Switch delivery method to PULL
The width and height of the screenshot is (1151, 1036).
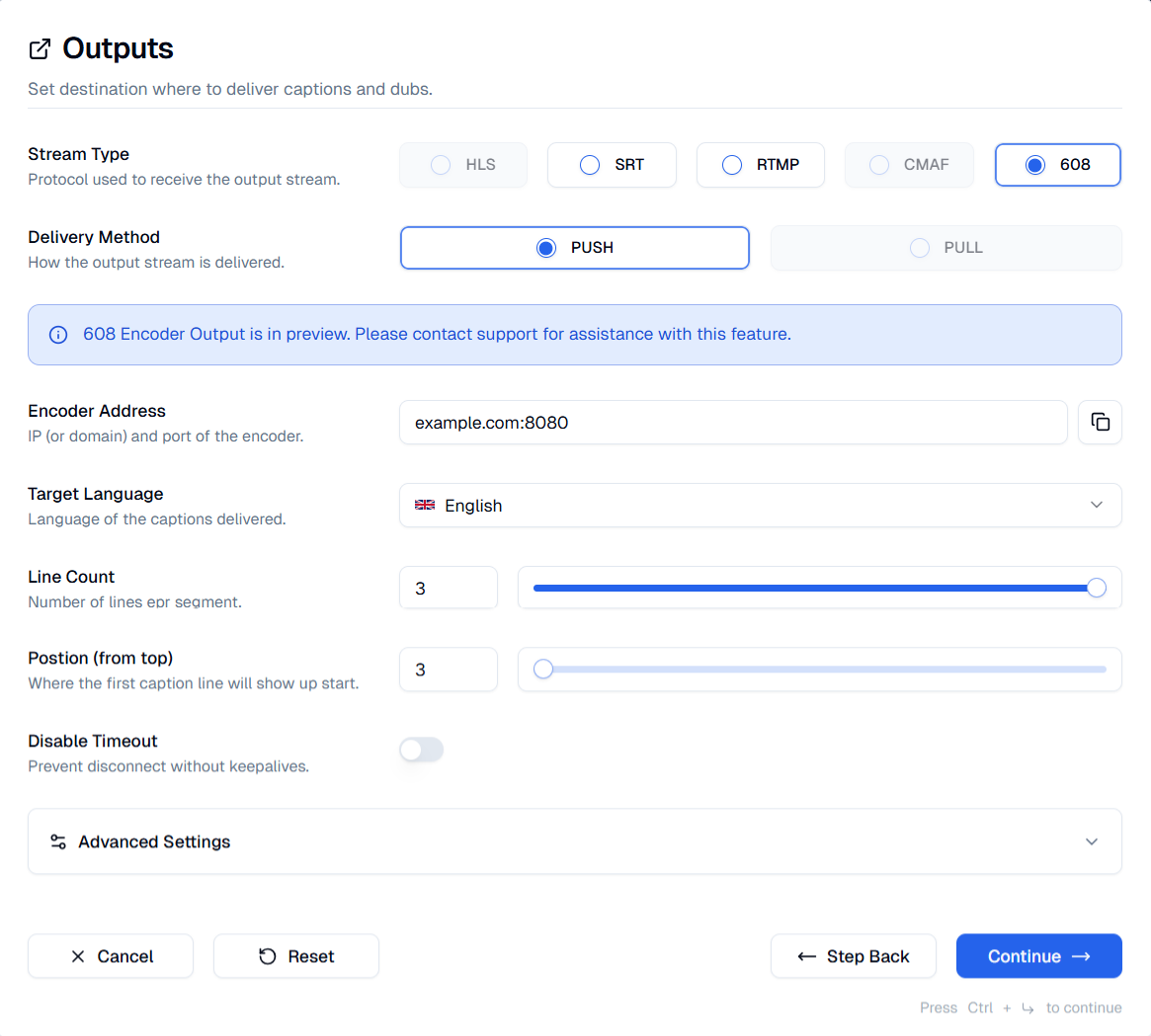point(946,248)
